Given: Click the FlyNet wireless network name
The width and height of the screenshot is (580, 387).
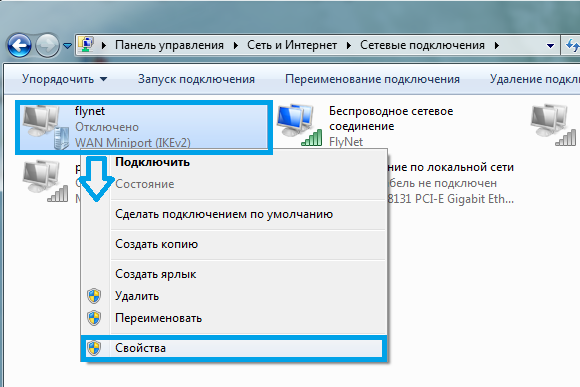Looking at the screenshot, I should coord(346,142).
